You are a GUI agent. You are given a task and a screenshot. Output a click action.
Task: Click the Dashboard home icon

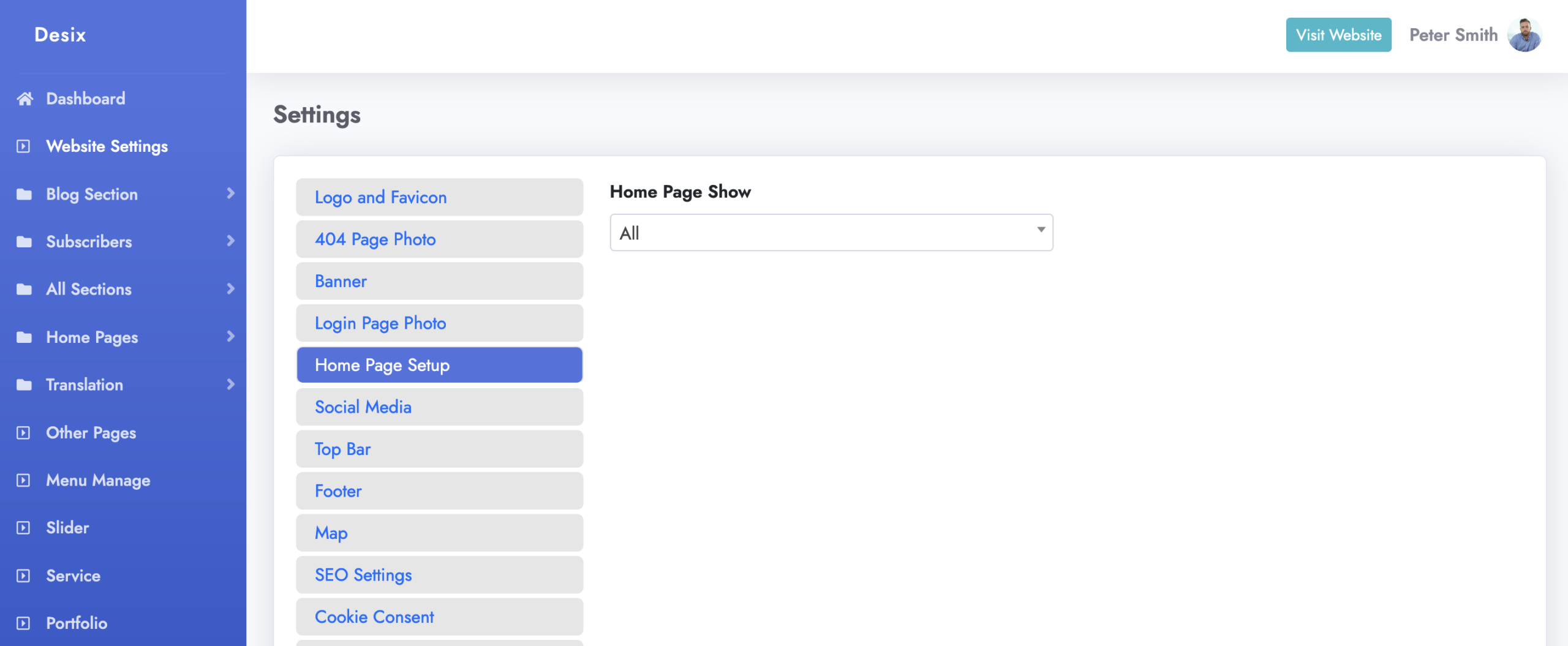[x=24, y=99]
